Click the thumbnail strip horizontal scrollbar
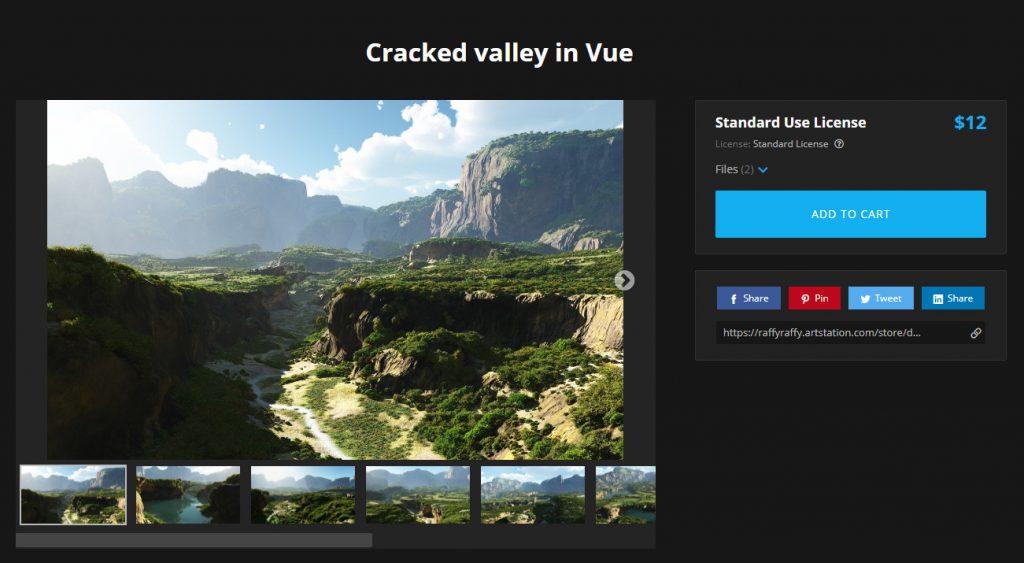1024x563 pixels. click(x=194, y=540)
